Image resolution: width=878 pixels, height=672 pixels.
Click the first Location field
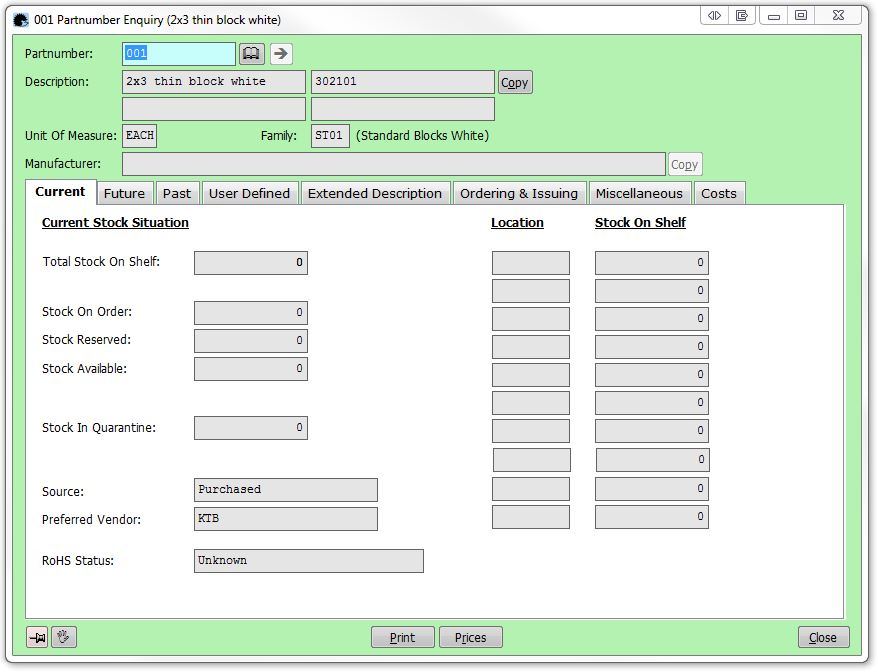531,263
